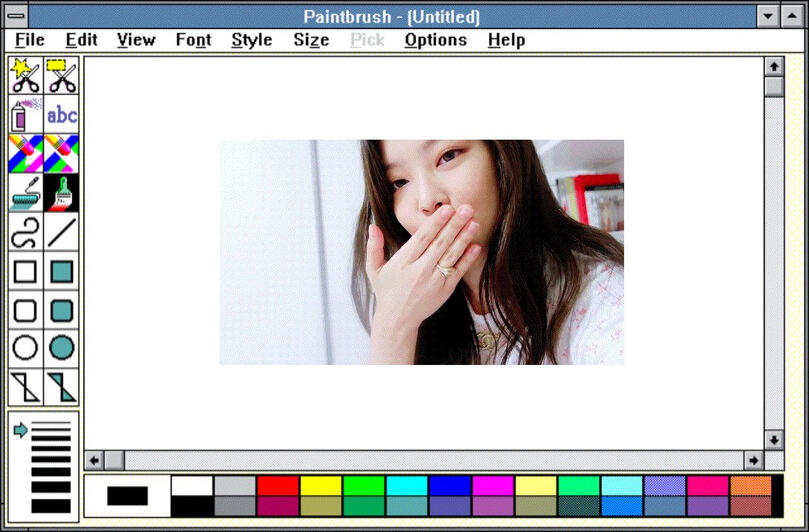Open the window Control menu box
This screenshot has width=809, height=532.
(x=17, y=17)
